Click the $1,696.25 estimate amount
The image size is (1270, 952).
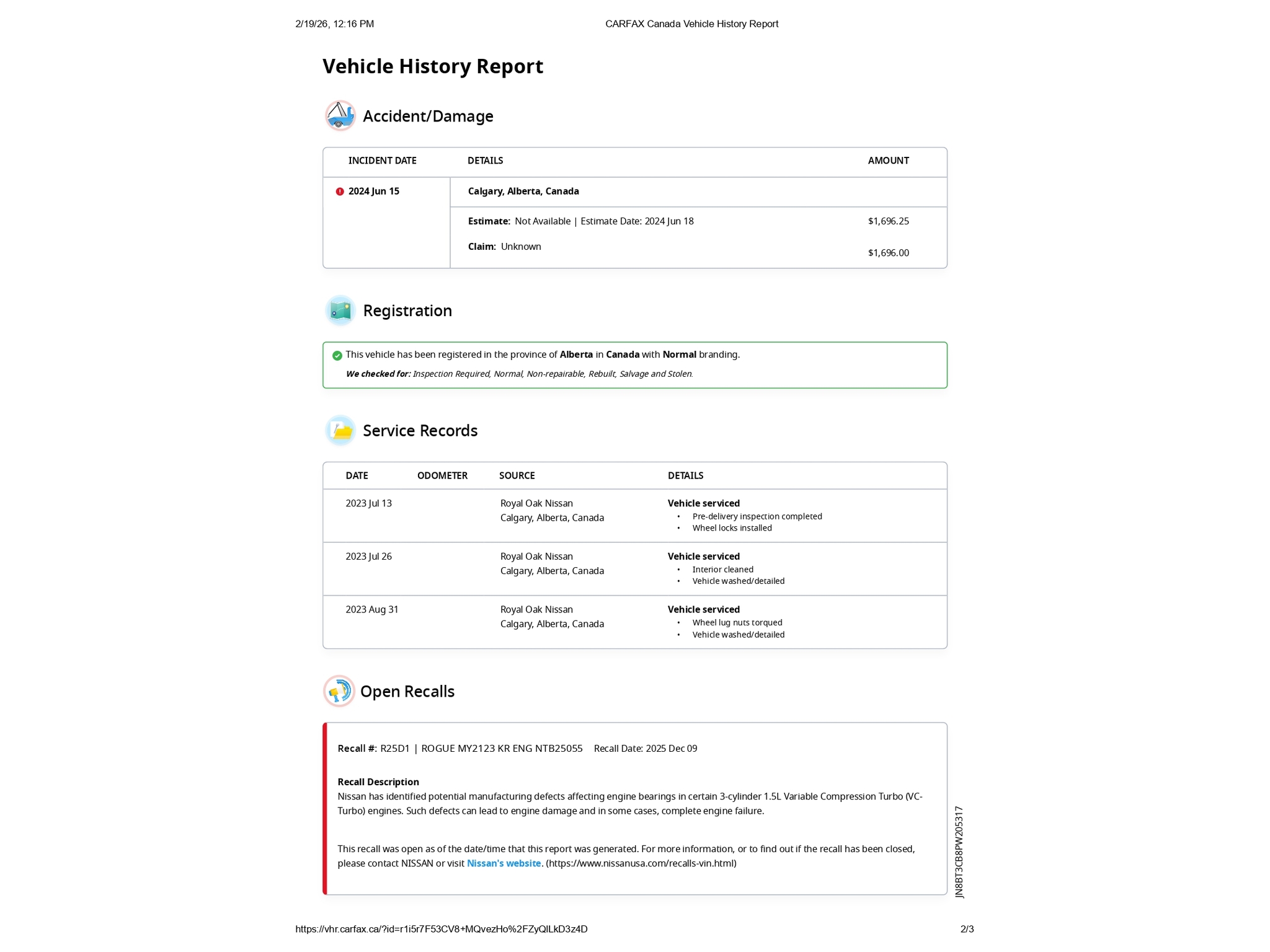888,221
